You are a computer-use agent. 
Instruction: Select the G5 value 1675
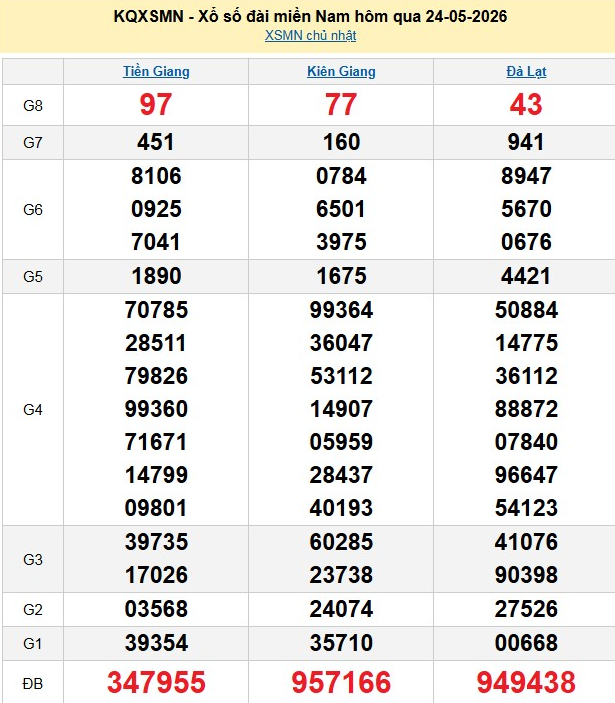[x=341, y=276]
